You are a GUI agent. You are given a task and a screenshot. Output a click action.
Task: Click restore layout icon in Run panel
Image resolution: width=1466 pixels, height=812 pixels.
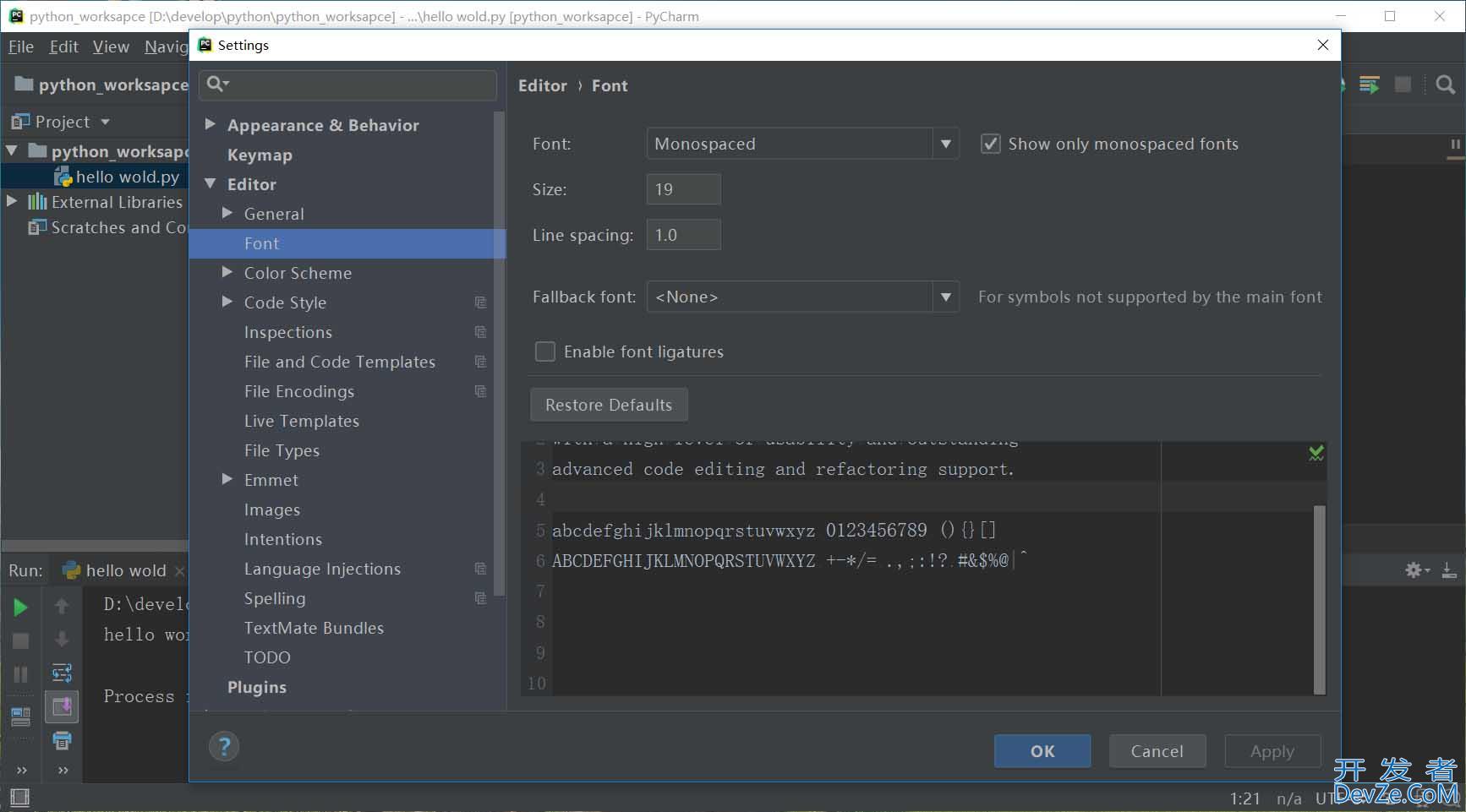tap(20, 717)
